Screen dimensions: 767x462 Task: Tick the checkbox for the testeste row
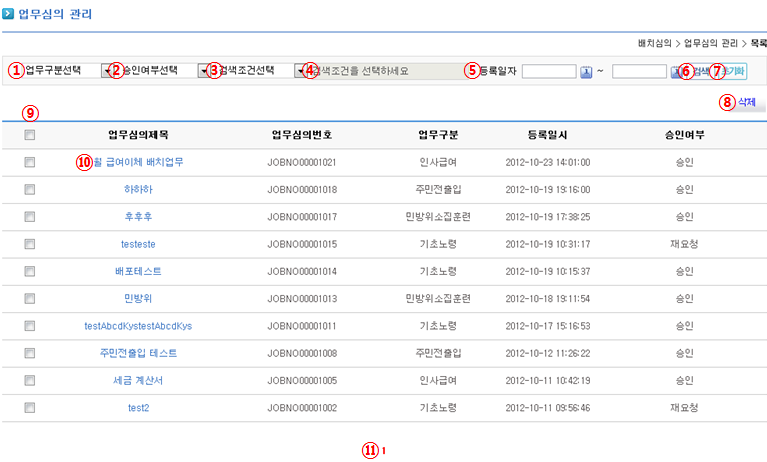[30, 243]
